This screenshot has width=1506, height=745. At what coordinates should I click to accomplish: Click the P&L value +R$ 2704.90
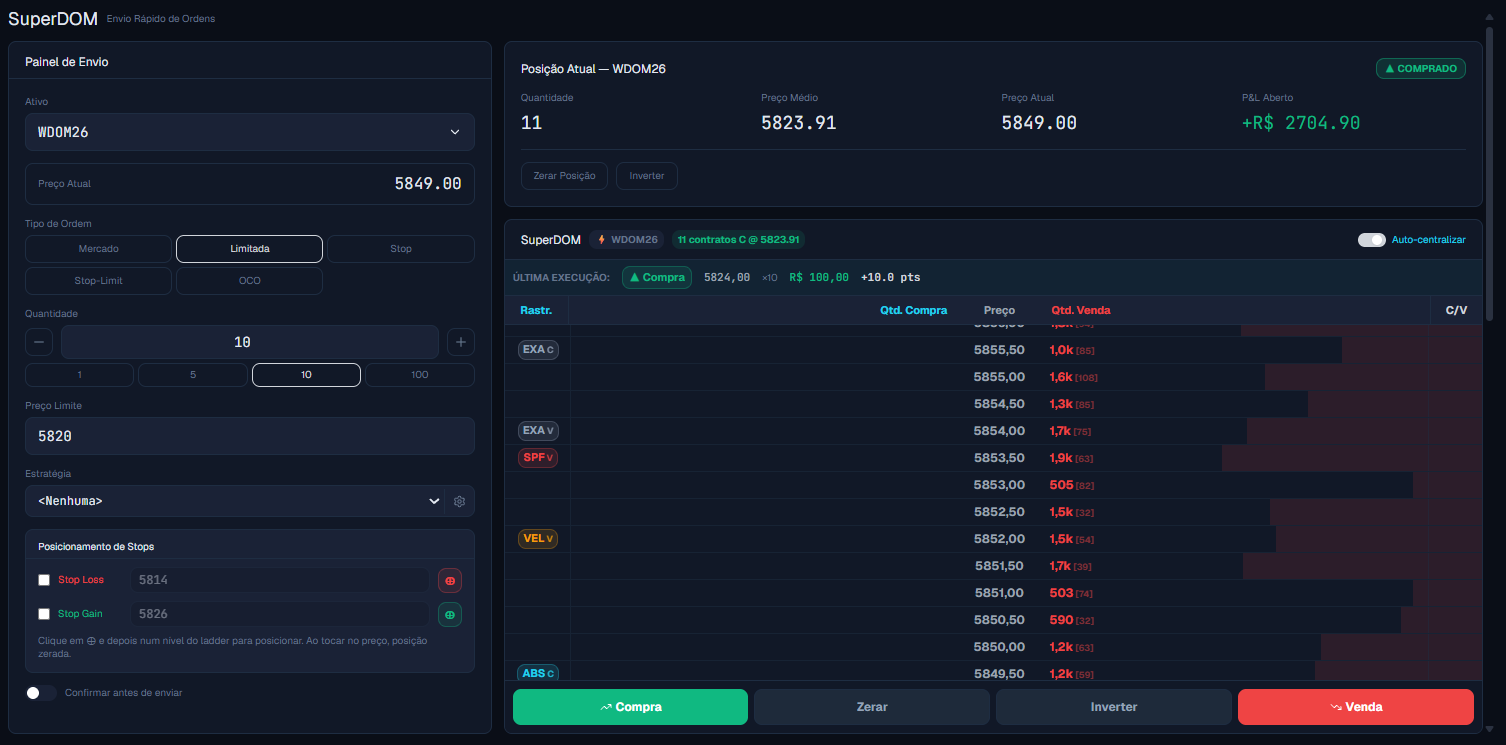(1301, 123)
